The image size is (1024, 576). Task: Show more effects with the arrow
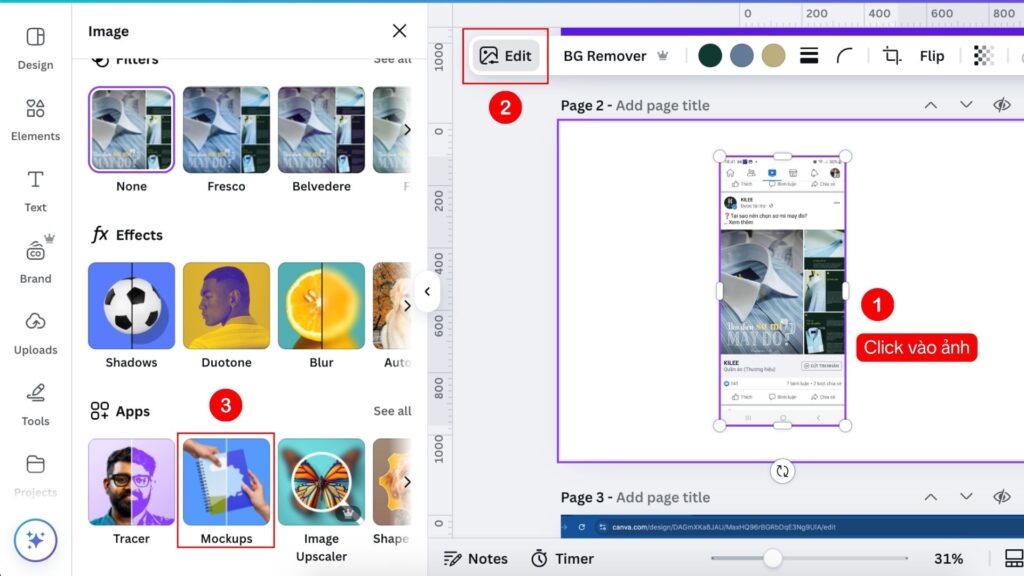(x=407, y=306)
